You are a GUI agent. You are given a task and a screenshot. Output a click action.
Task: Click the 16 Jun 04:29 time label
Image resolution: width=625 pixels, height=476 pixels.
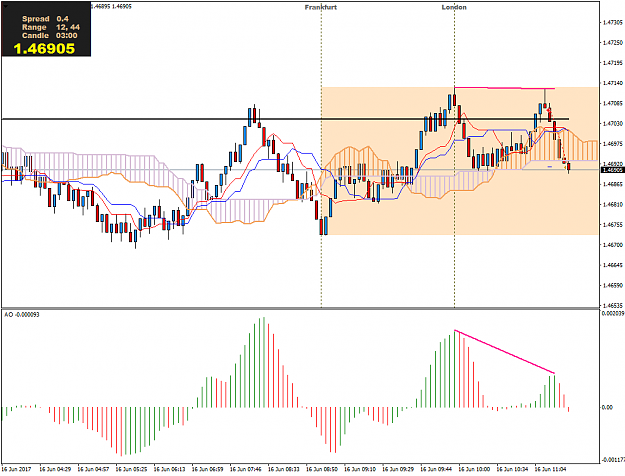(x=55, y=469)
